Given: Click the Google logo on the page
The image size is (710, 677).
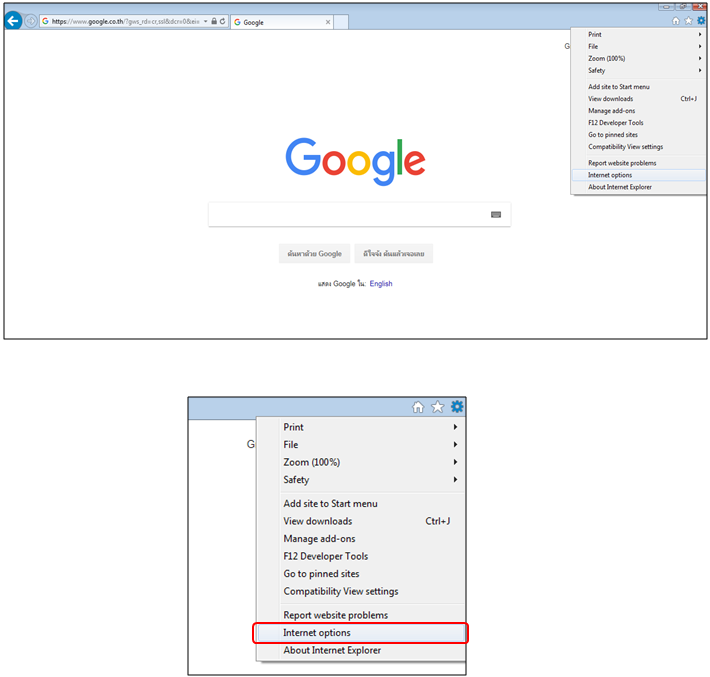Looking at the screenshot, I should 355,161.
